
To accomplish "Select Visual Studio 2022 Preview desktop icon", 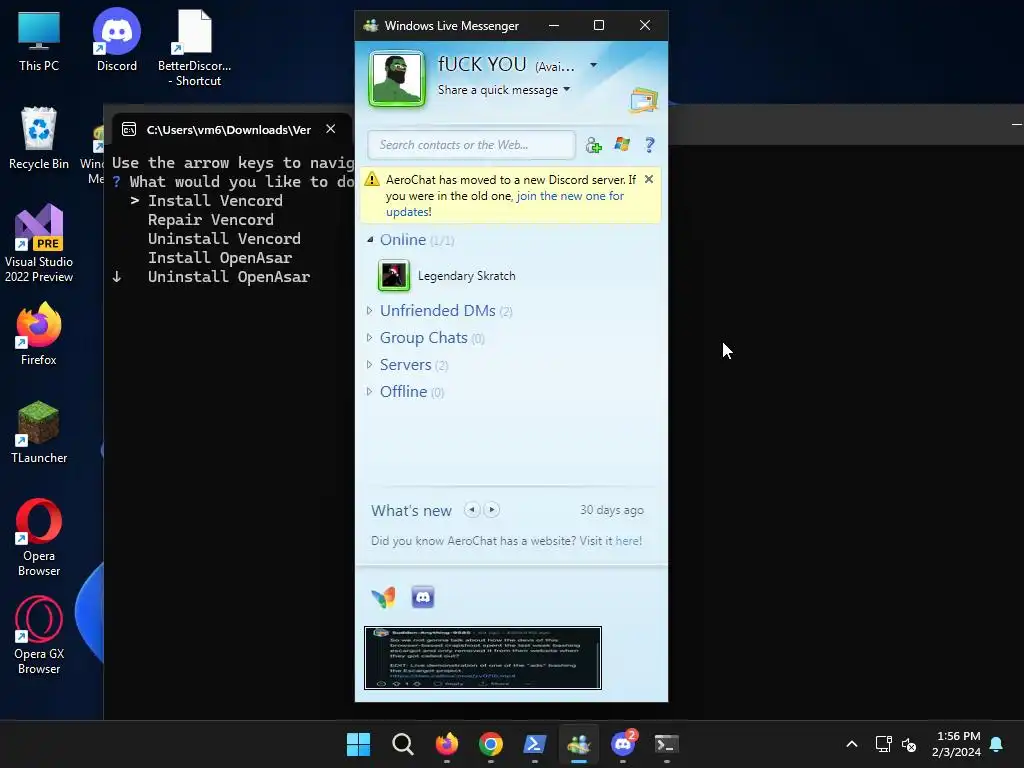I will click(39, 244).
